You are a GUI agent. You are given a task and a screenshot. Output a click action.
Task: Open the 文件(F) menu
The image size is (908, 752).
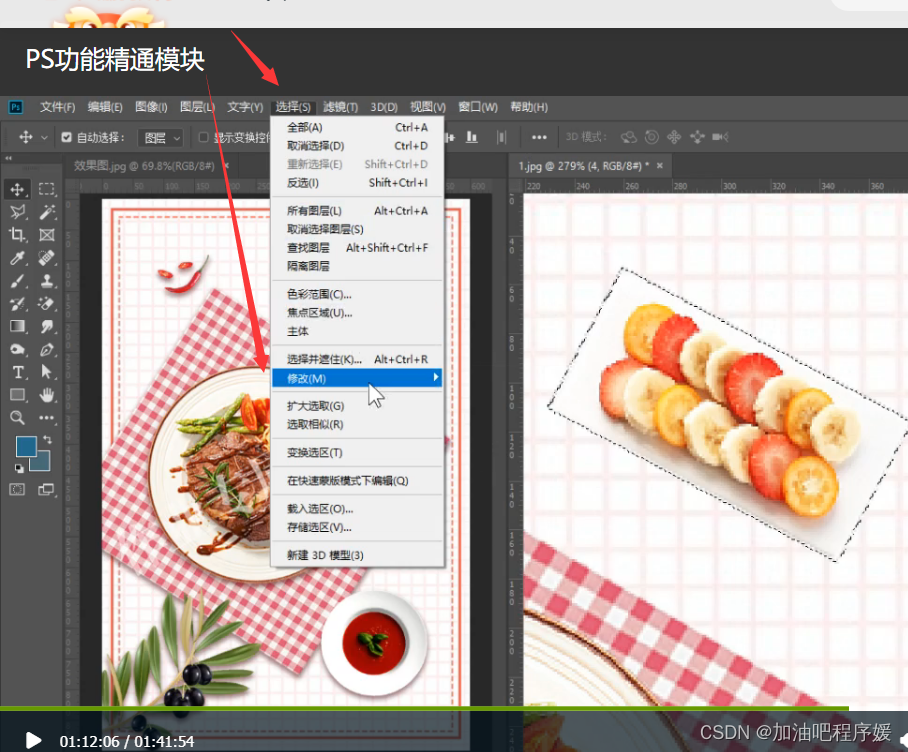[x=57, y=107]
